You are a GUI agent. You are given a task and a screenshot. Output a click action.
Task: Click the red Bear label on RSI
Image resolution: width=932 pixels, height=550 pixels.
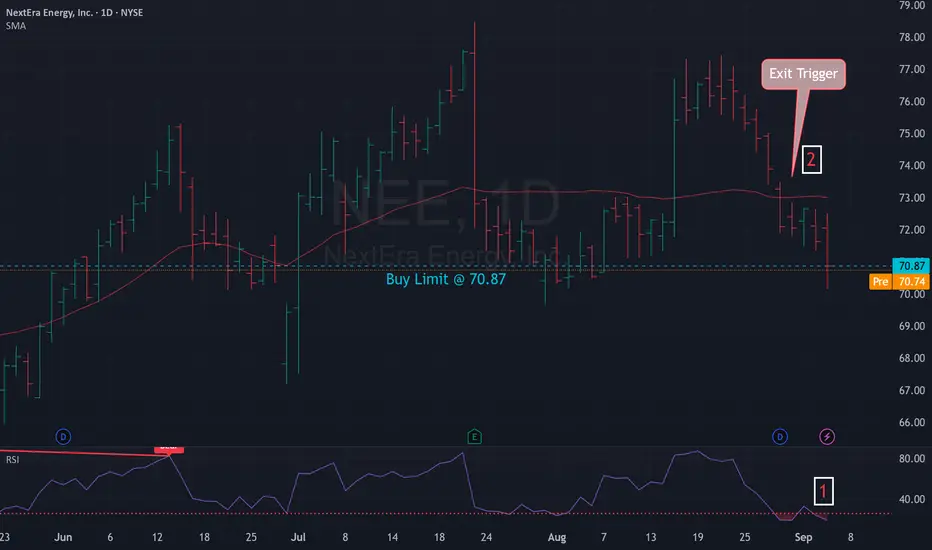(x=169, y=449)
